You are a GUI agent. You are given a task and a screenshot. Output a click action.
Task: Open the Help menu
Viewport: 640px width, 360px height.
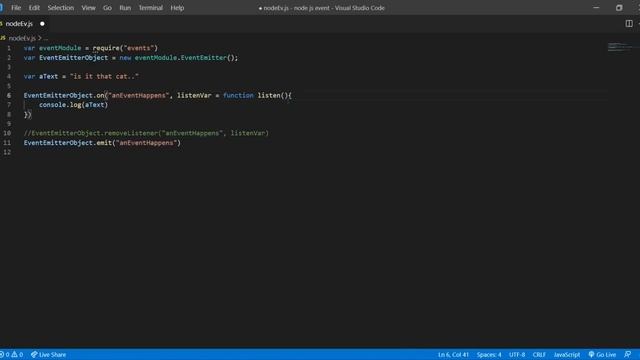pyautogui.click(x=177, y=8)
